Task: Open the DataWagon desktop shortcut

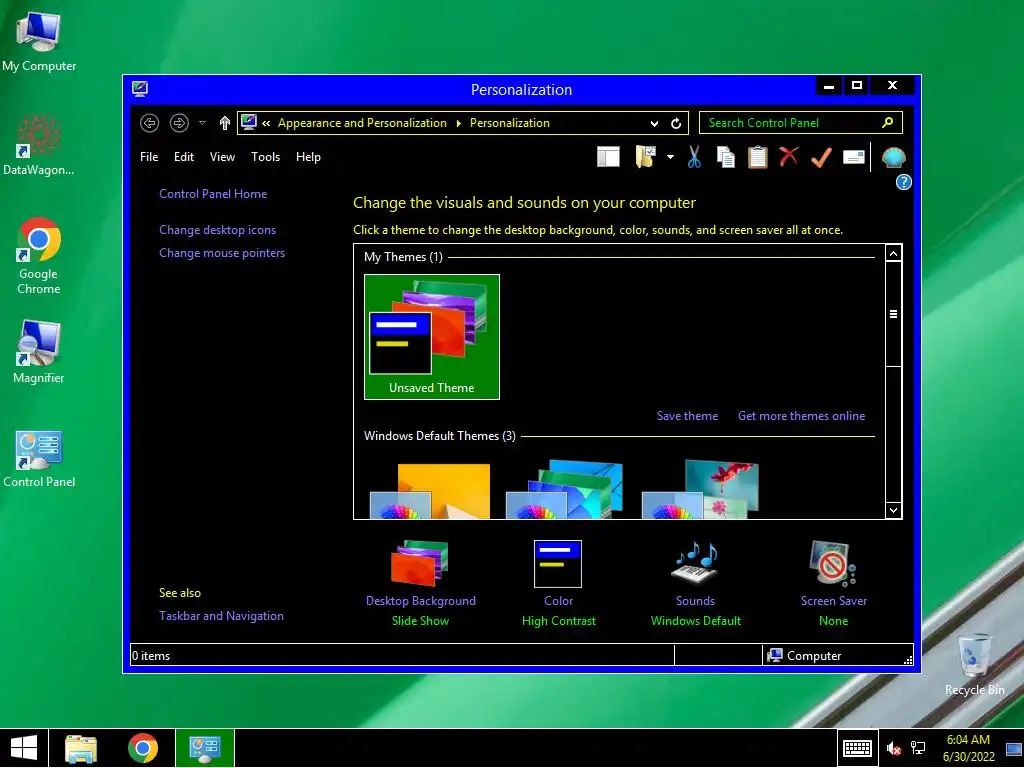Action: tap(39, 145)
